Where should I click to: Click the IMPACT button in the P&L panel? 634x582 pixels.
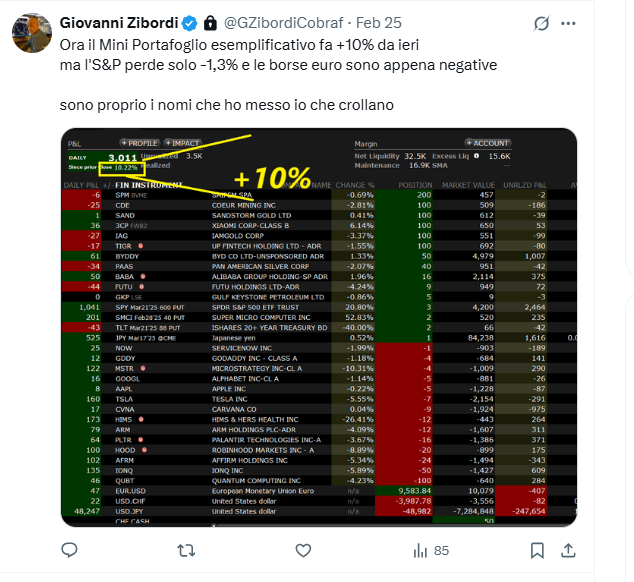tap(183, 143)
